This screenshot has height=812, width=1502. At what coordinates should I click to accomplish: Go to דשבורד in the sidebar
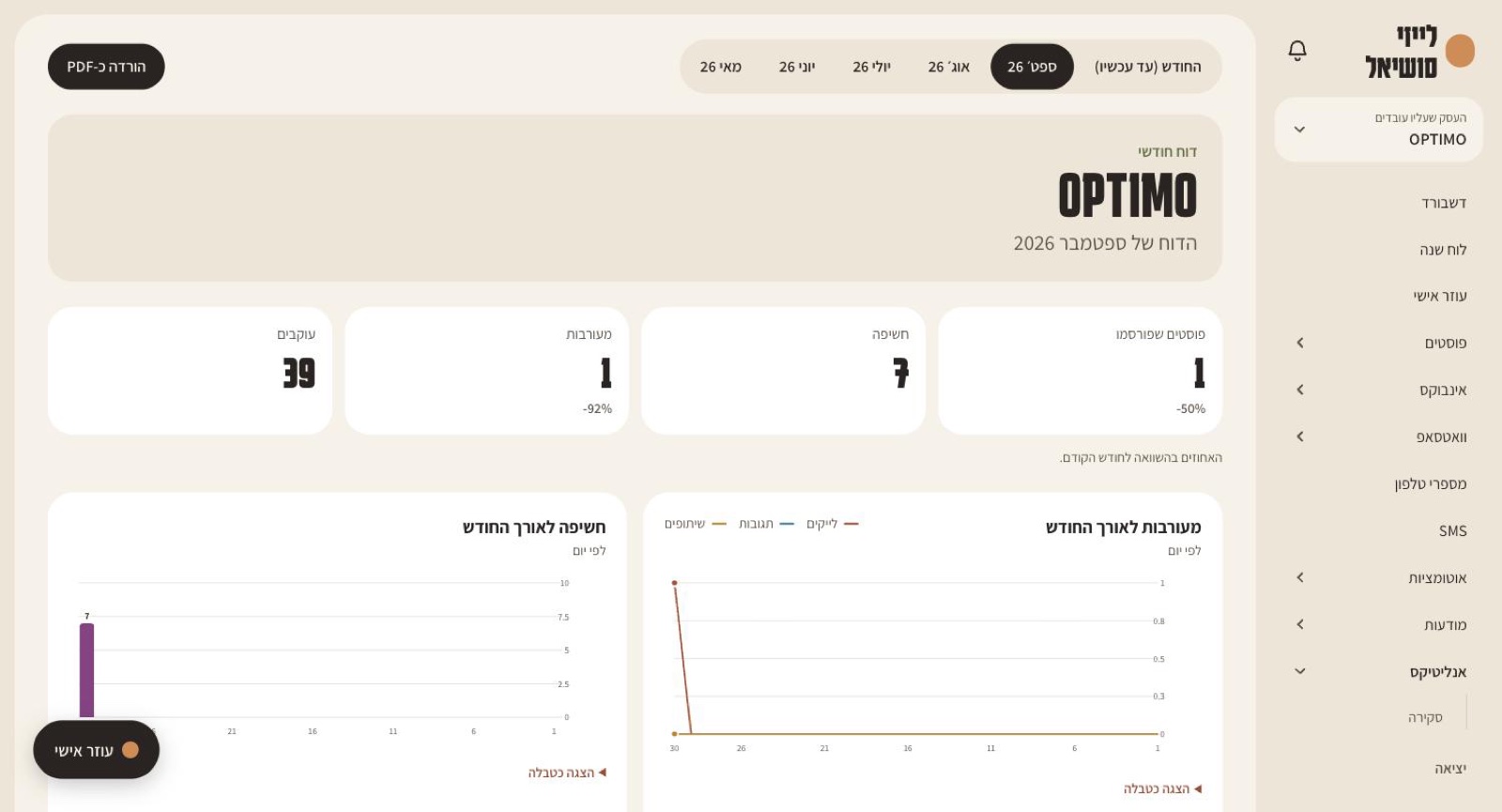1444,203
